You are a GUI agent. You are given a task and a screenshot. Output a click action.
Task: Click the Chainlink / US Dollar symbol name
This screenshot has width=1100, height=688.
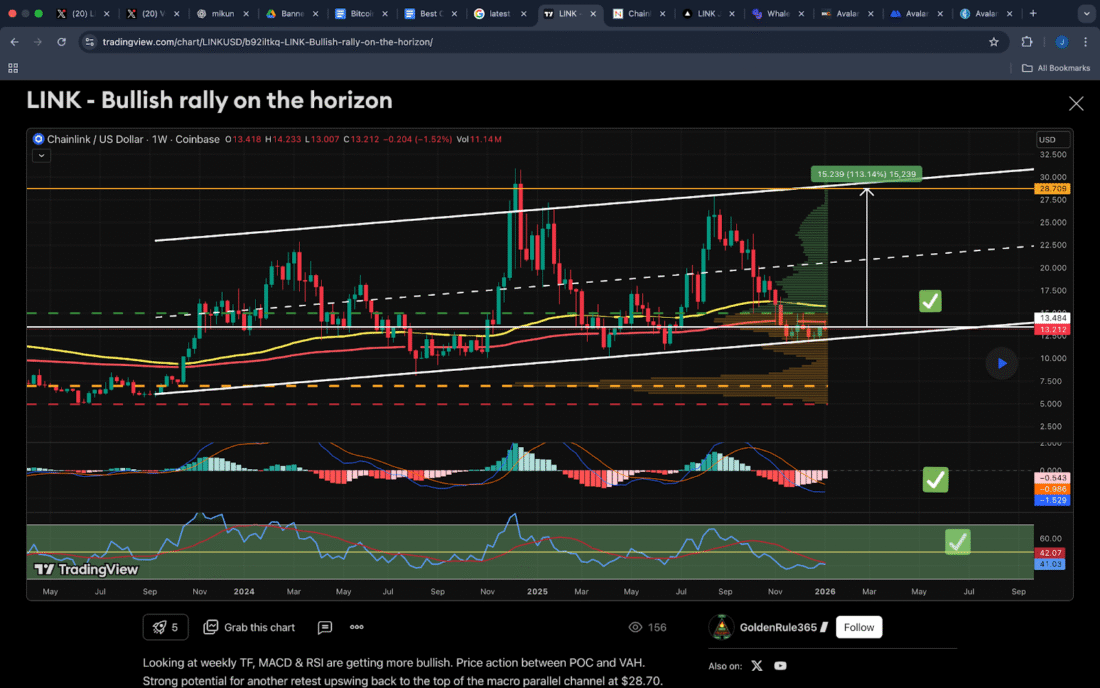click(x=95, y=139)
